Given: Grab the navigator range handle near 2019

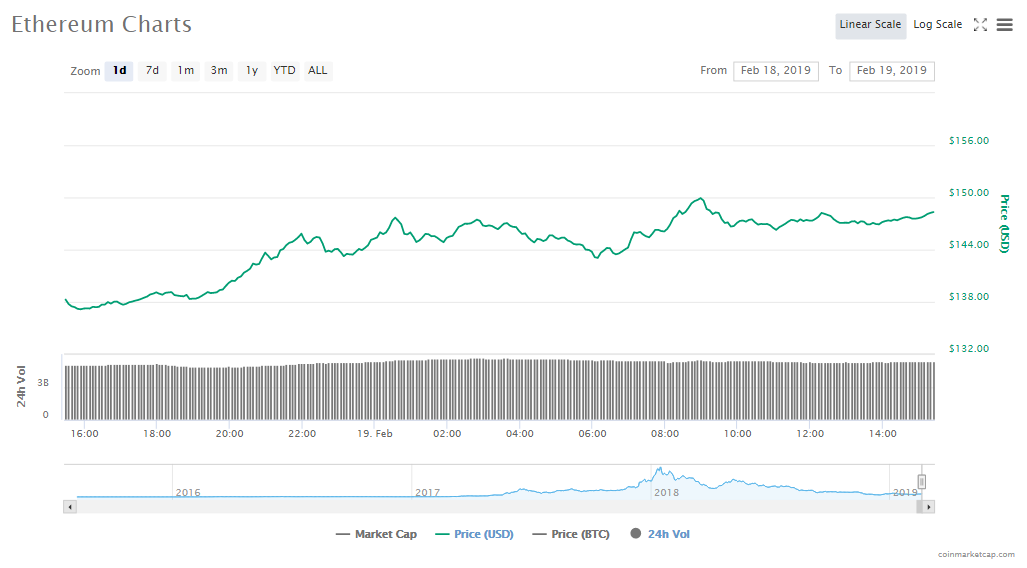Looking at the screenshot, I should coord(922,481).
